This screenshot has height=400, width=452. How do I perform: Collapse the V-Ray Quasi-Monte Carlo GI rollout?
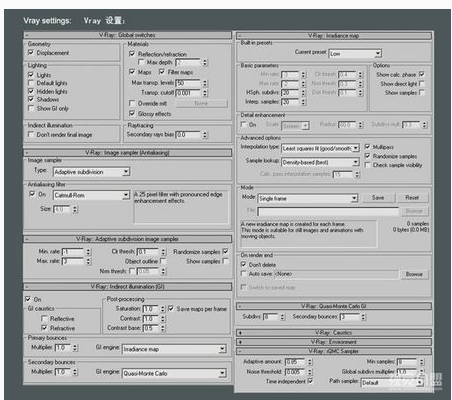[334, 306]
